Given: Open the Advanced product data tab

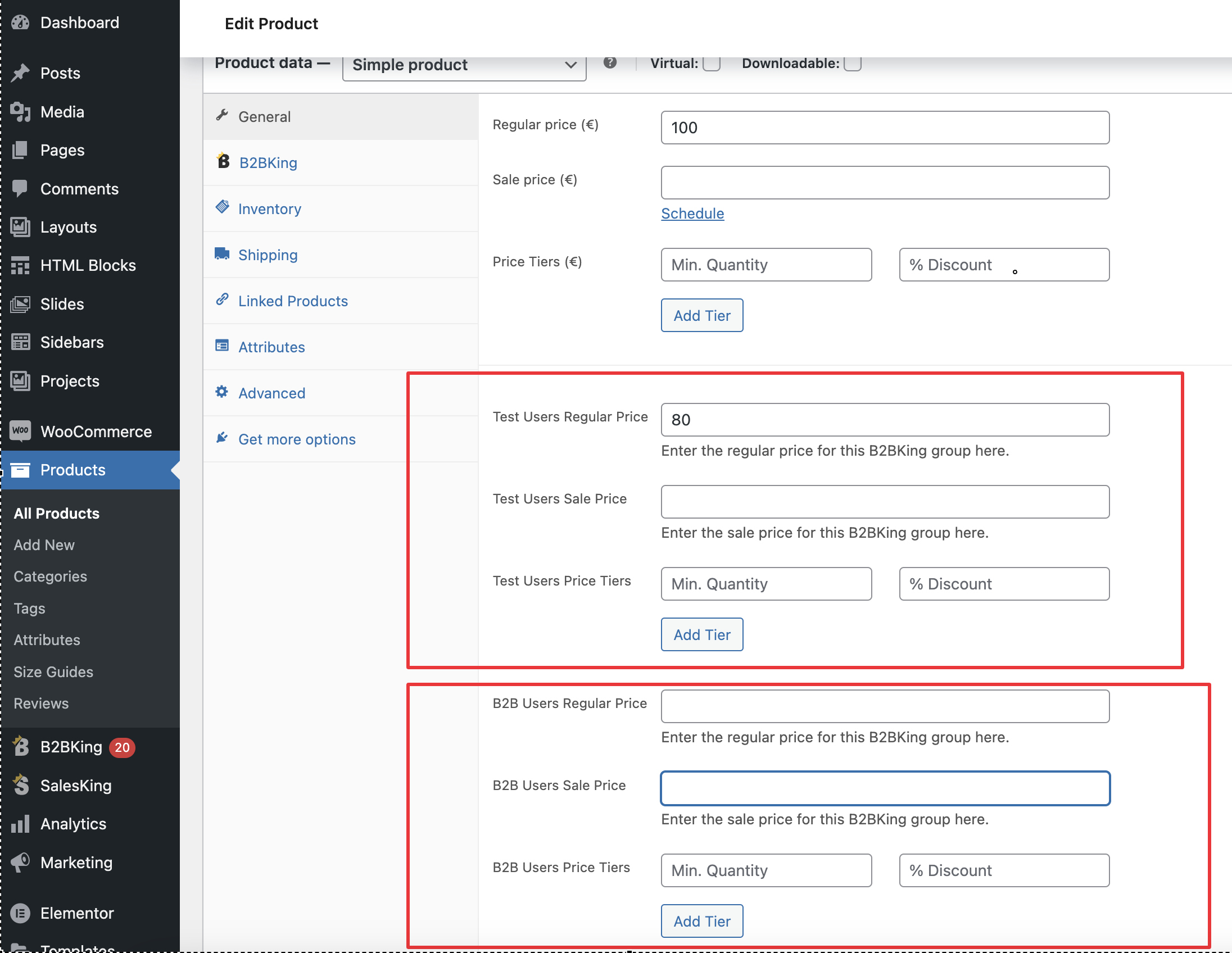Looking at the screenshot, I should 341,393.
